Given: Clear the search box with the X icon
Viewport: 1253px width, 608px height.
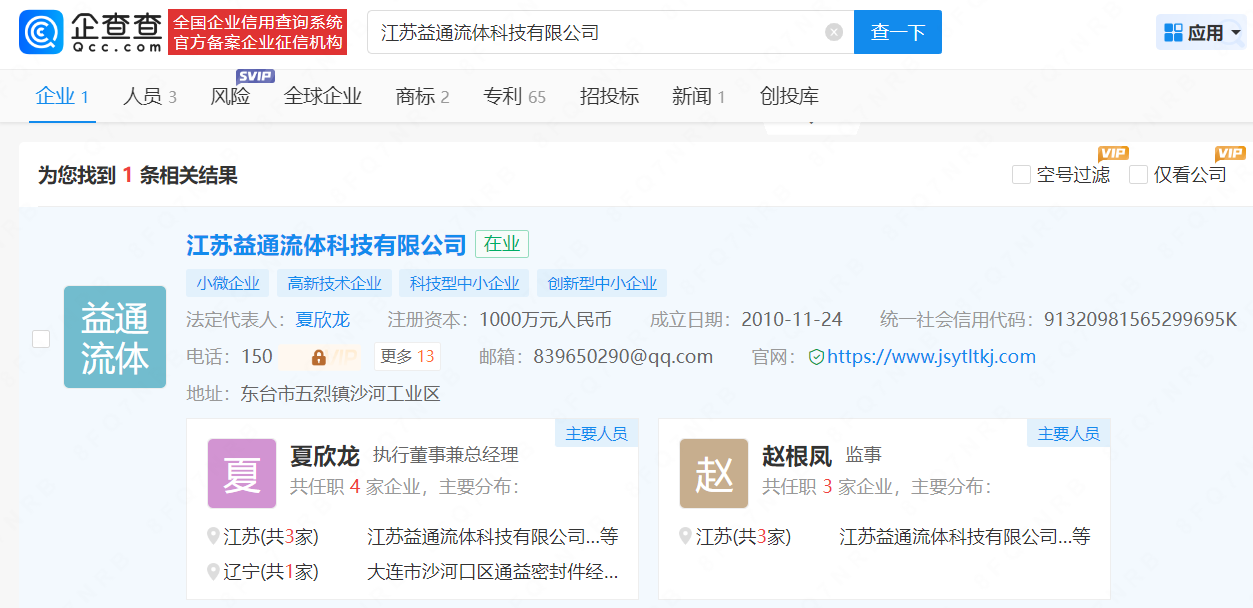Looking at the screenshot, I should pos(834,32).
